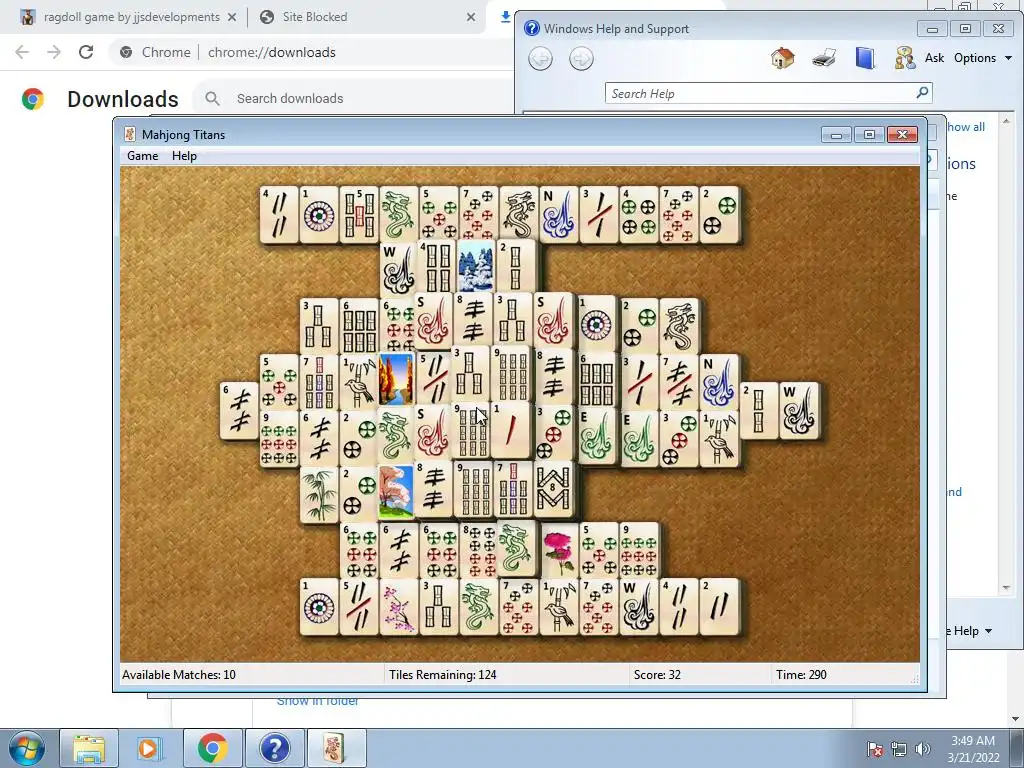Pick the 4 Character tile in the bottom row
Viewport: 1024px width, 768px height.
(679, 607)
